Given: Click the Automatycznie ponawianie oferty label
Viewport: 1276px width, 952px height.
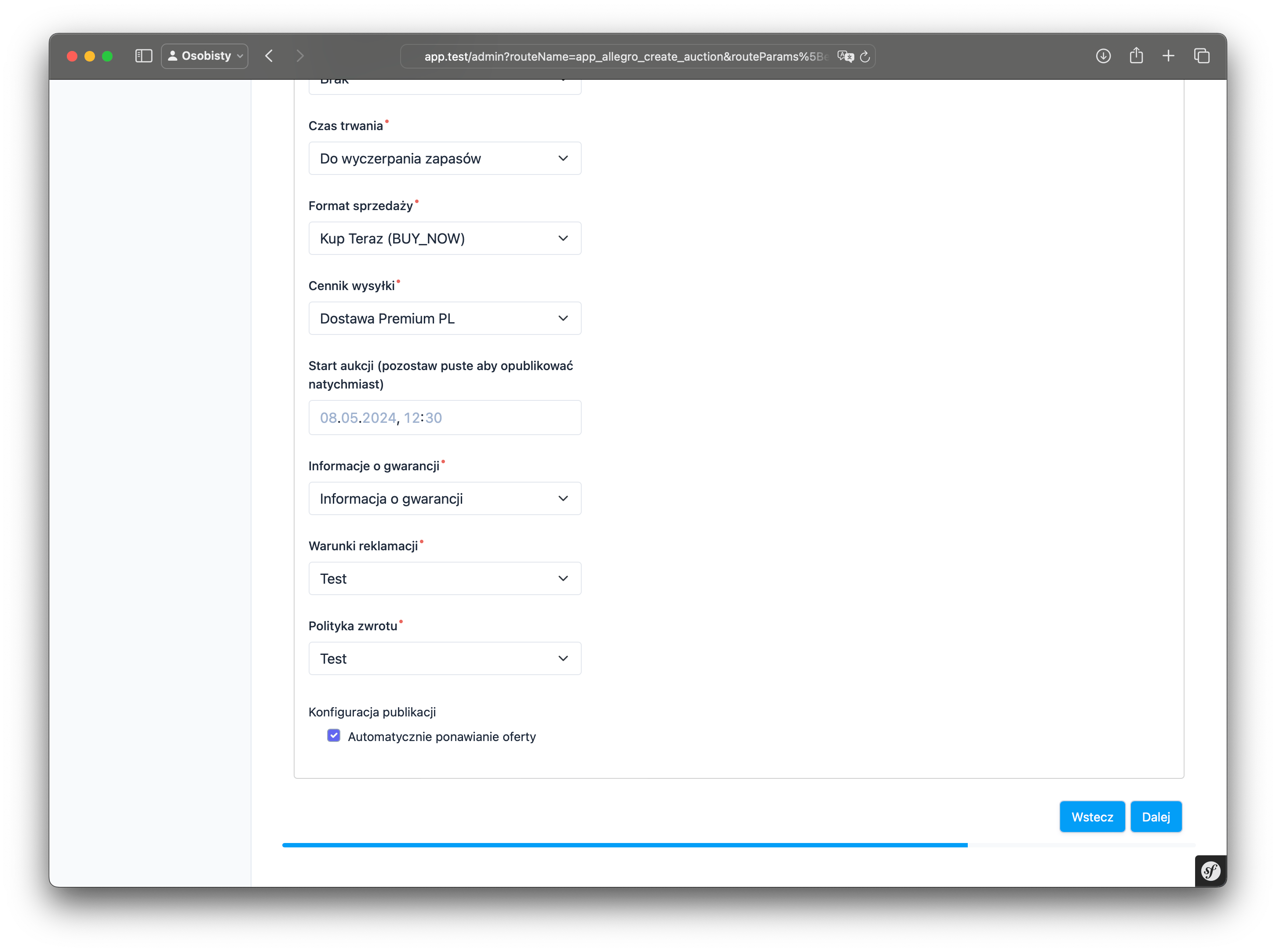Looking at the screenshot, I should 441,737.
